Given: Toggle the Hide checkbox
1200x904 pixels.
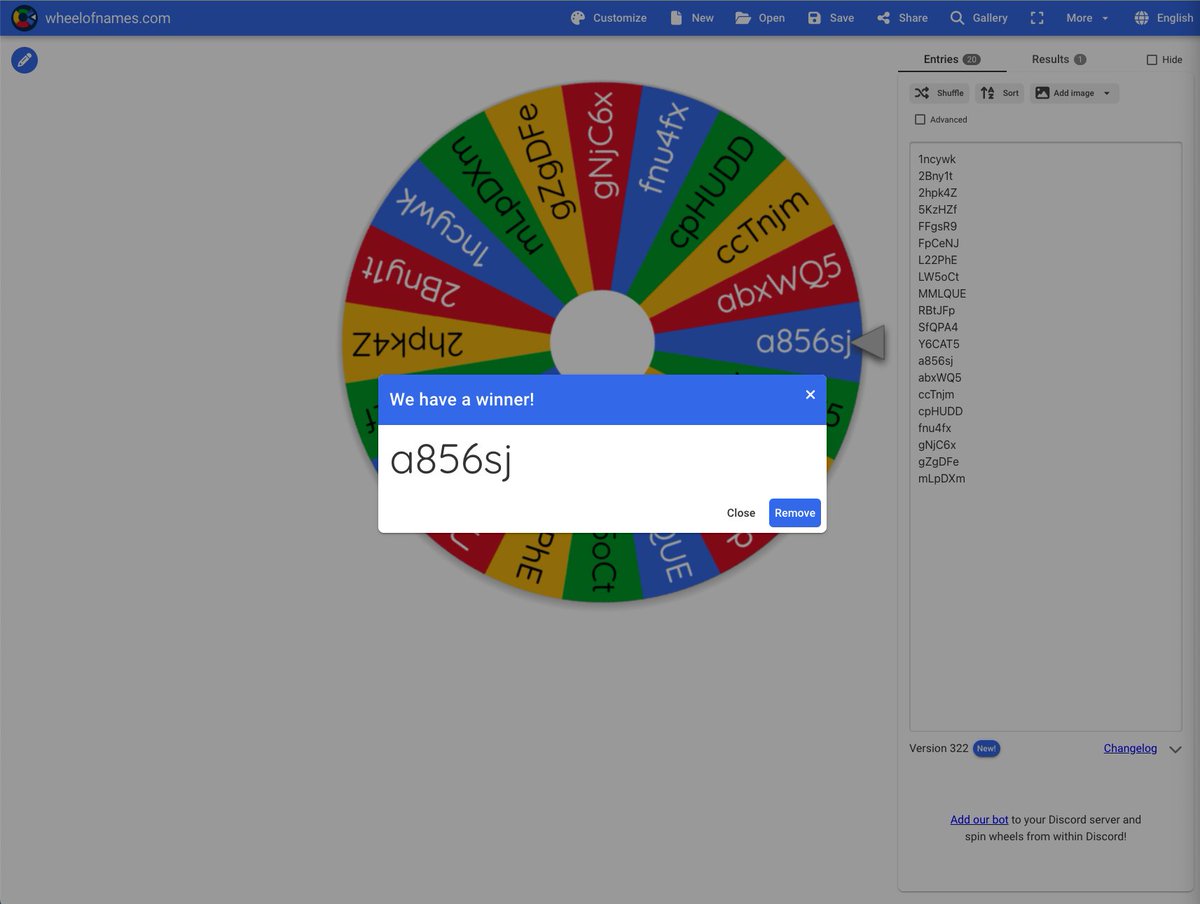Looking at the screenshot, I should 1152,60.
